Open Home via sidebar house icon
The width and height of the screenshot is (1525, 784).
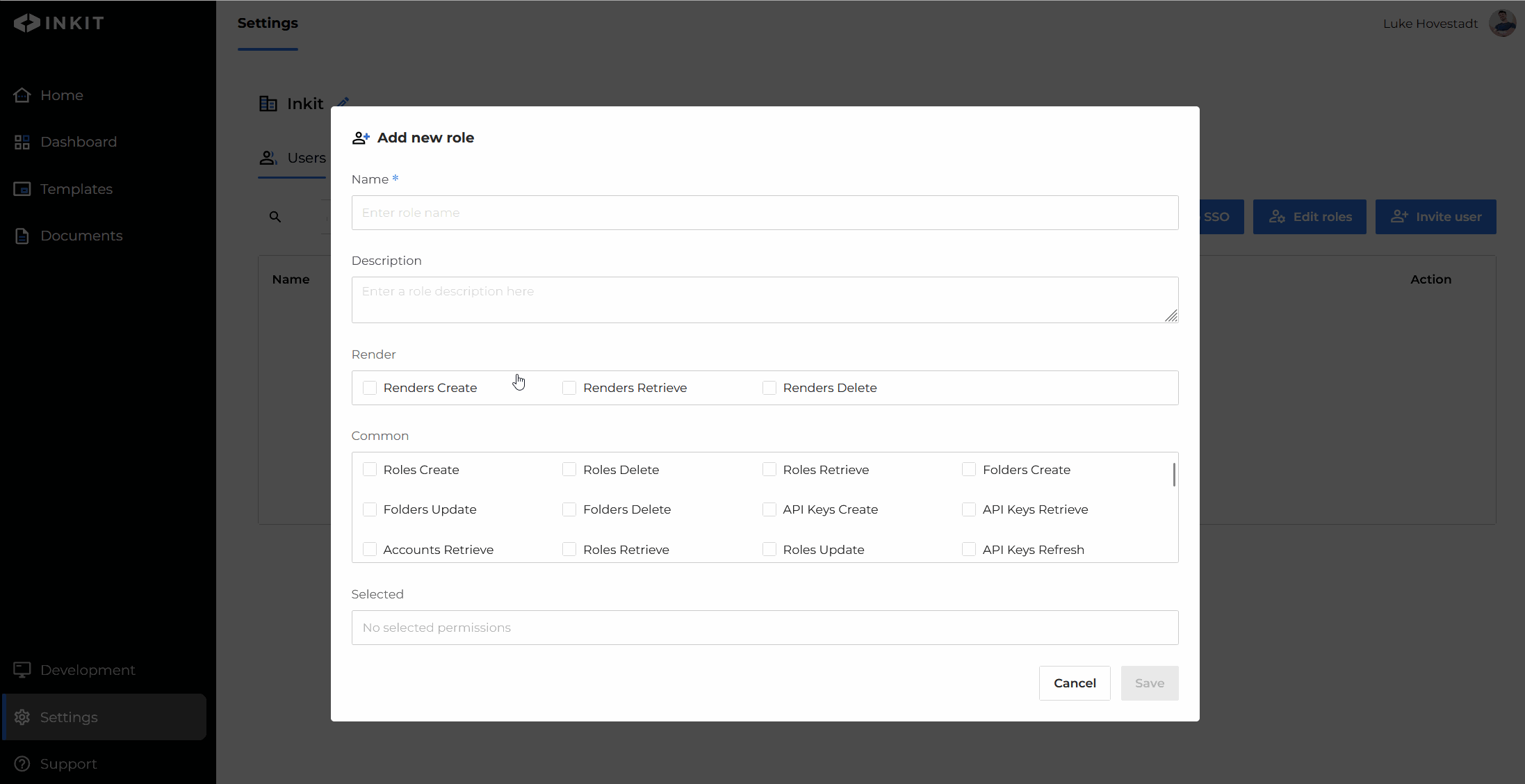[x=22, y=95]
